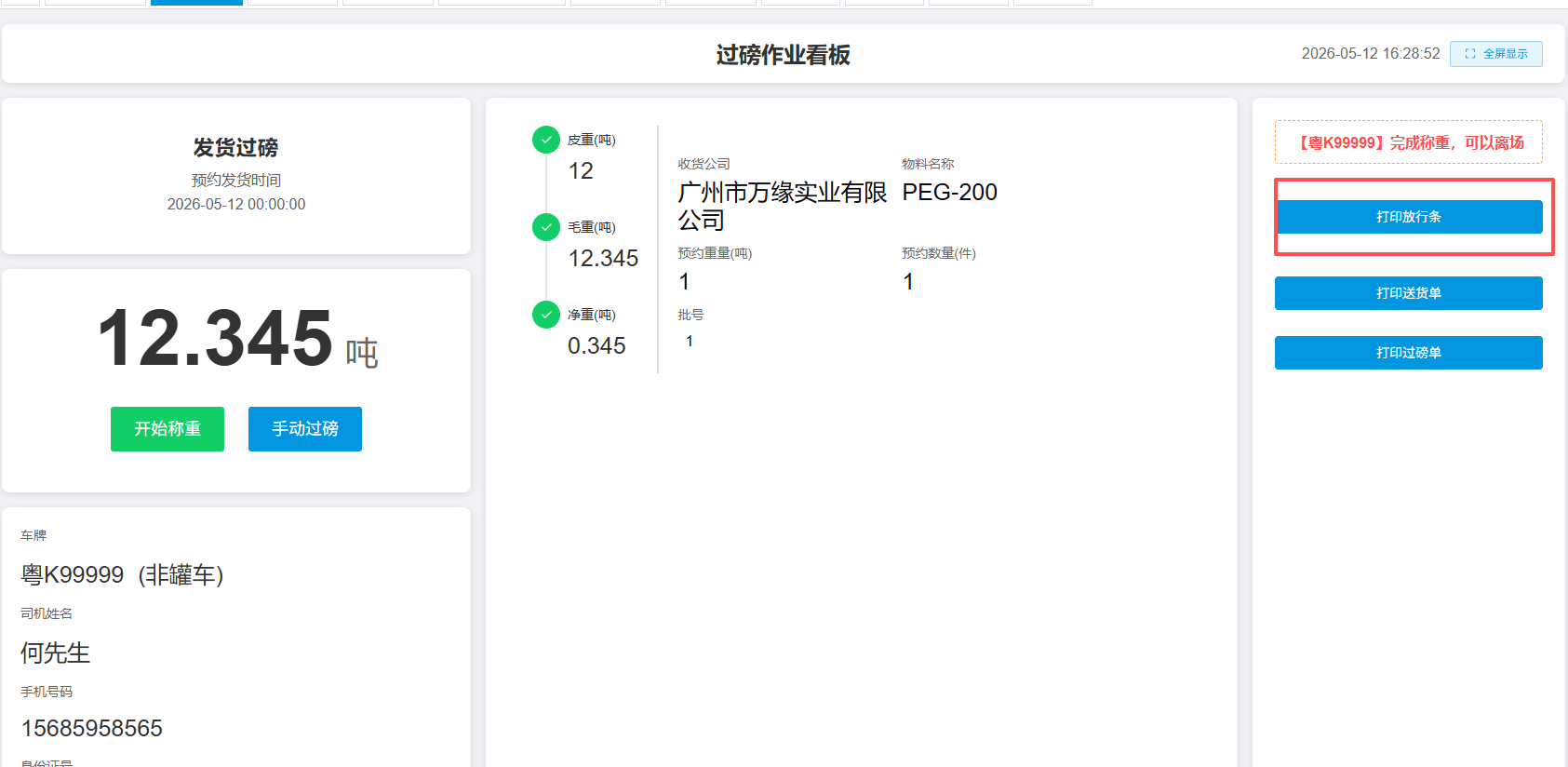Click the 车牌 label
The width and height of the screenshot is (1568, 767).
pos(34,535)
